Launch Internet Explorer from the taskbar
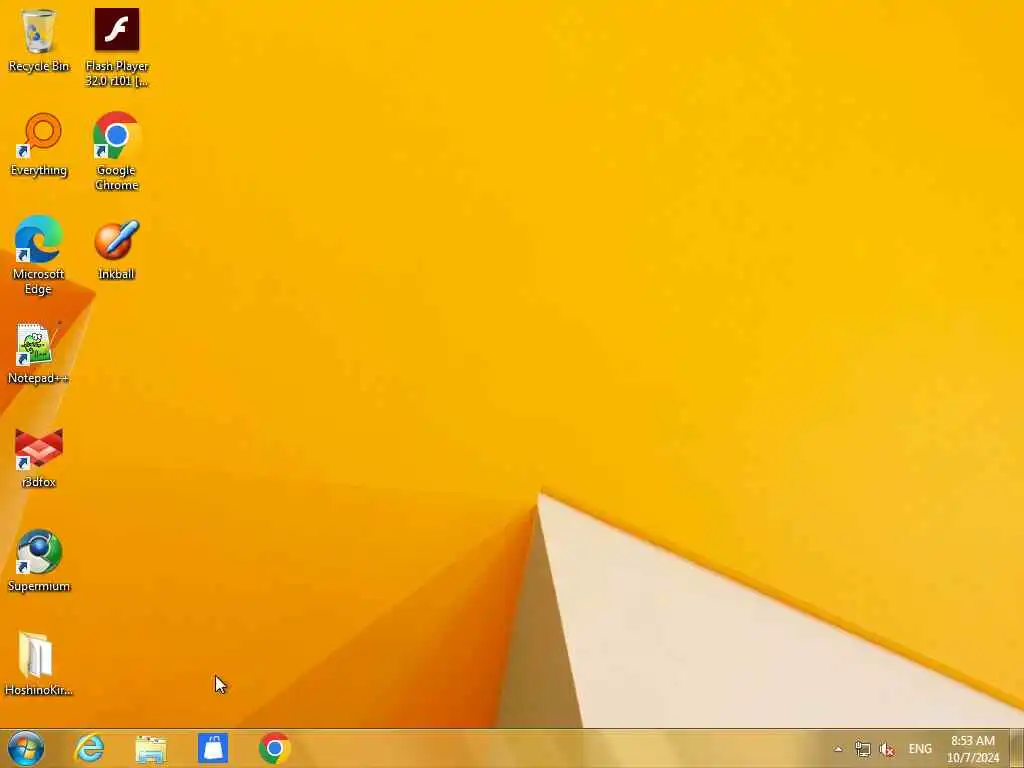 point(89,748)
